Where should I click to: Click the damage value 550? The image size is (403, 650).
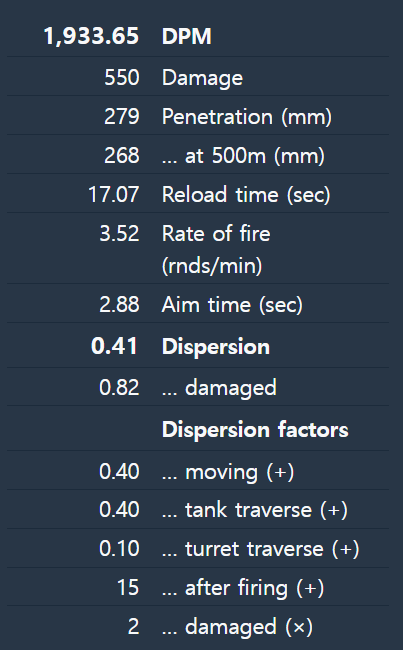click(121, 78)
